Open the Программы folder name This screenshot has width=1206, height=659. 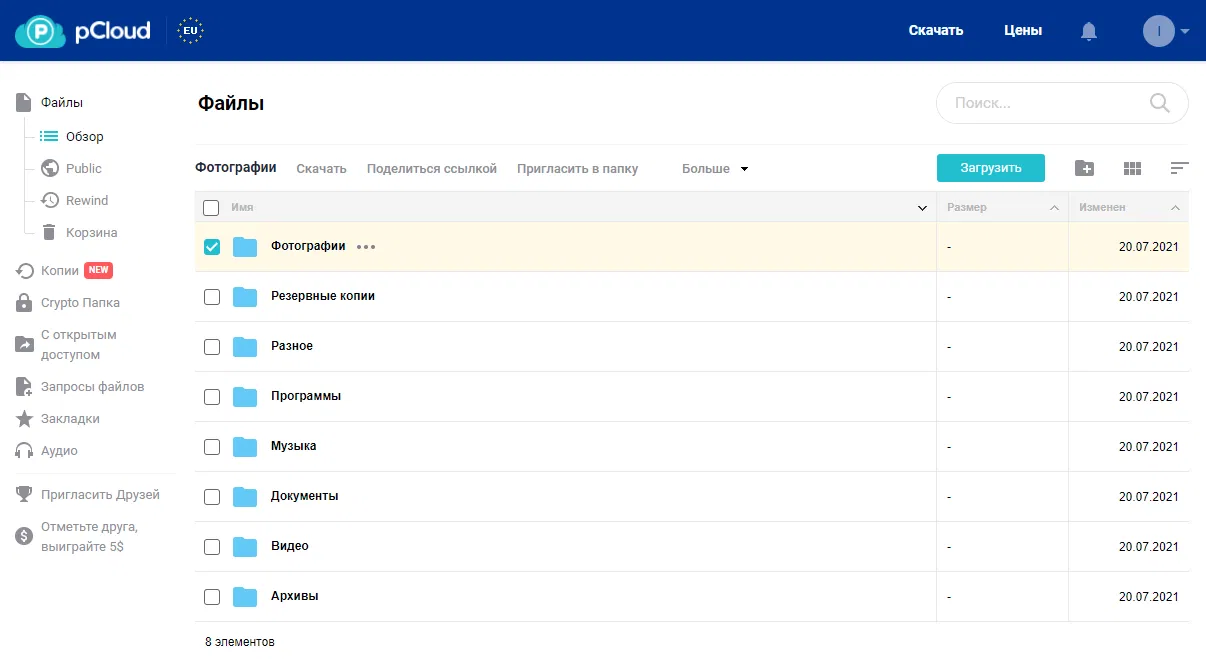(x=306, y=396)
